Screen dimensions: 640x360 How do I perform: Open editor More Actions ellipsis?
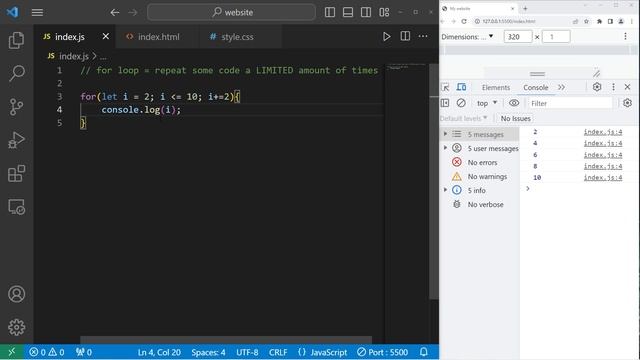coord(423,36)
